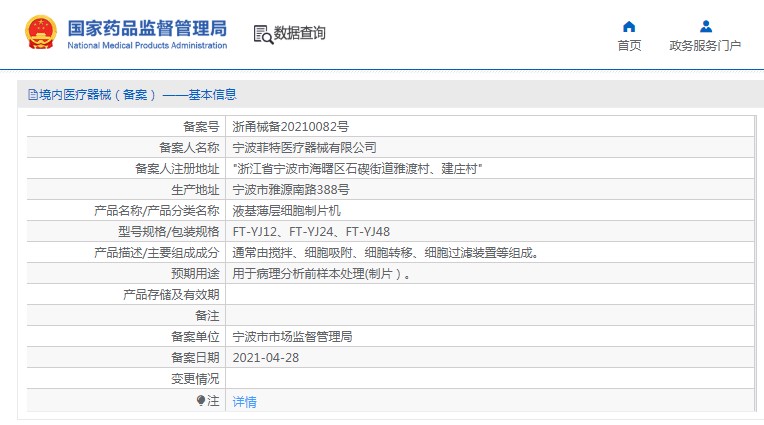Click the 国家药品监督管理局 site title
Image resolution: width=764 pixels, height=425 pixels.
tap(147, 27)
